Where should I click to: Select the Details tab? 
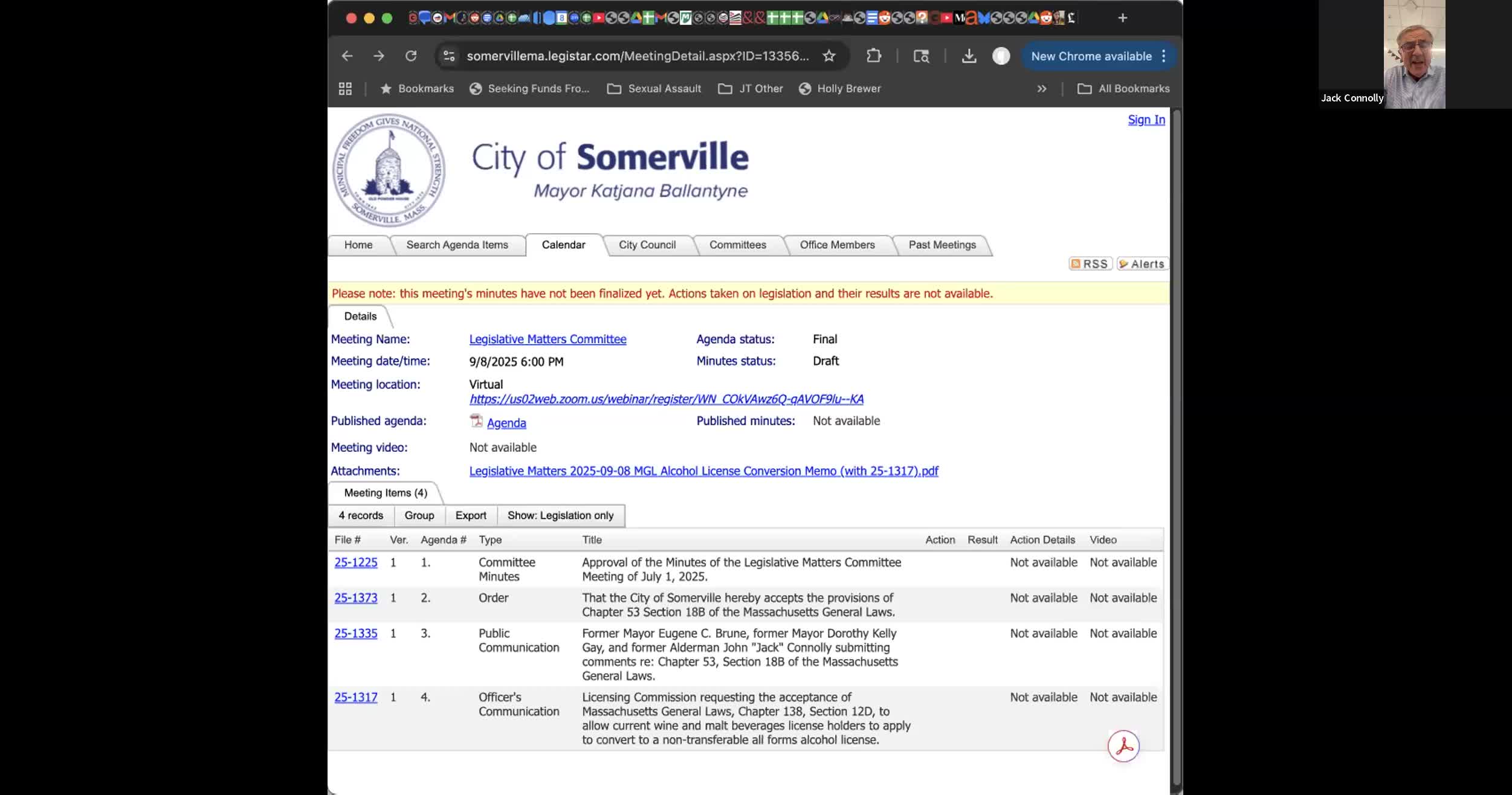pyautogui.click(x=360, y=316)
